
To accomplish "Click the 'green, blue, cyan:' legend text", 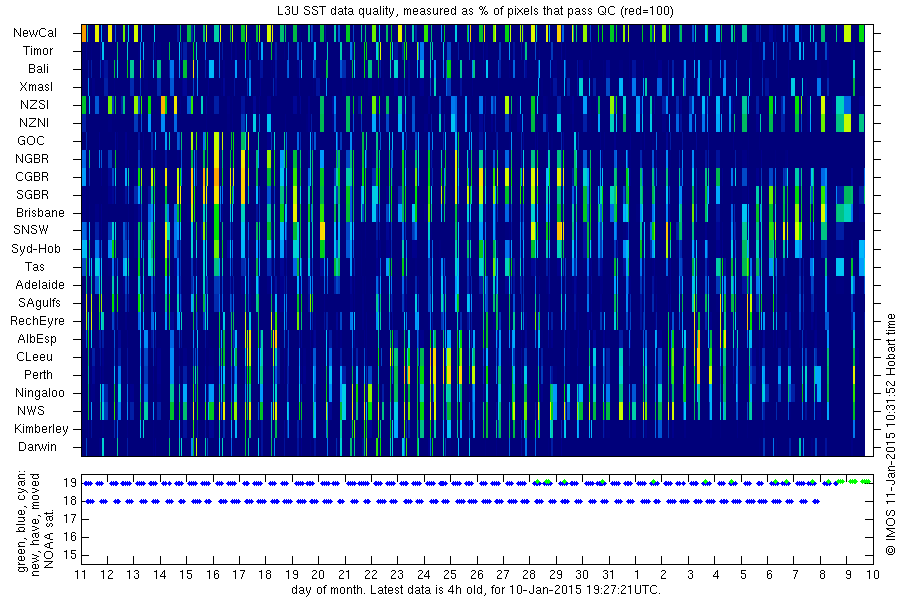I will tap(22, 522).
